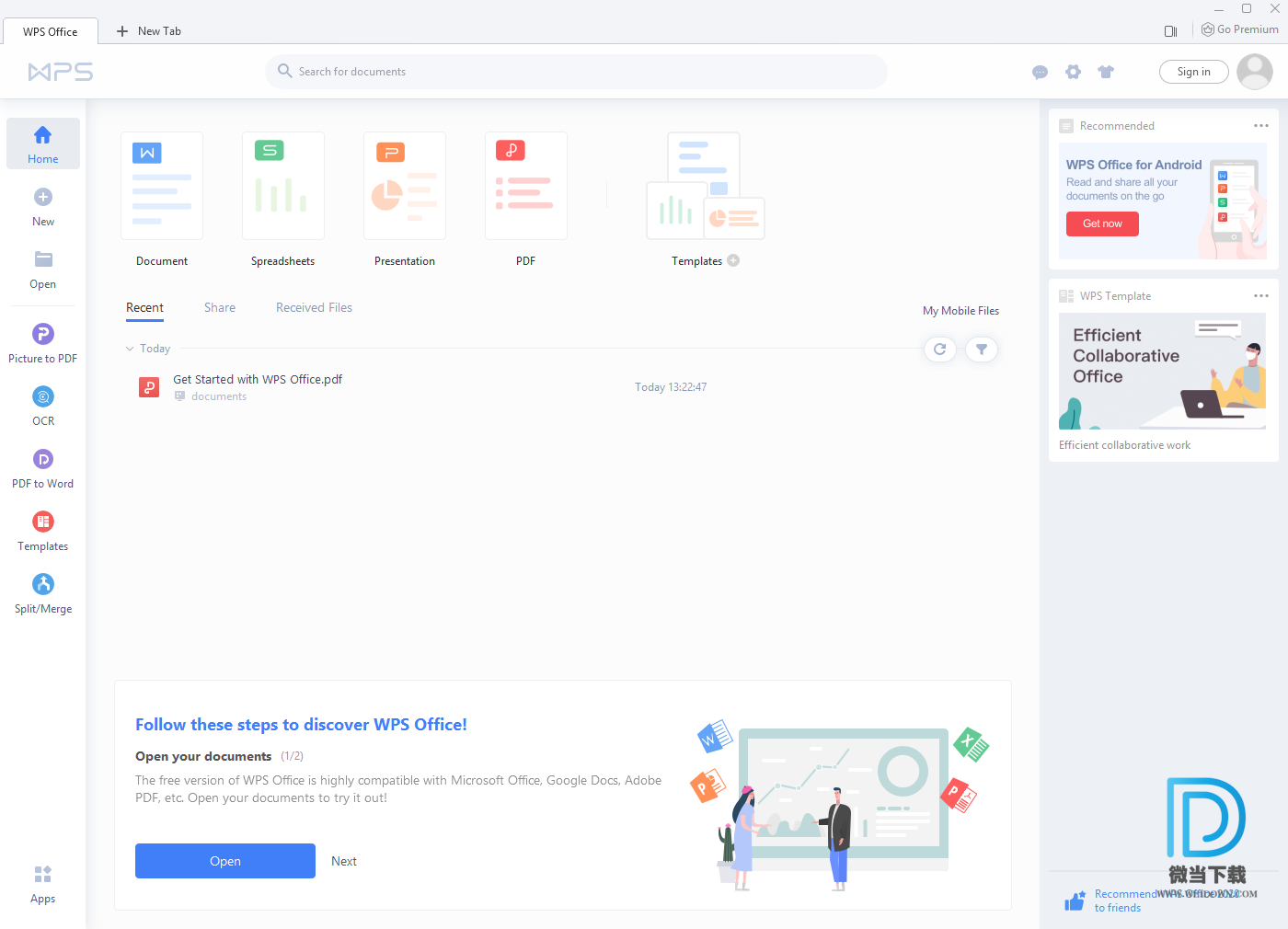Click Go Premium

point(1239,29)
